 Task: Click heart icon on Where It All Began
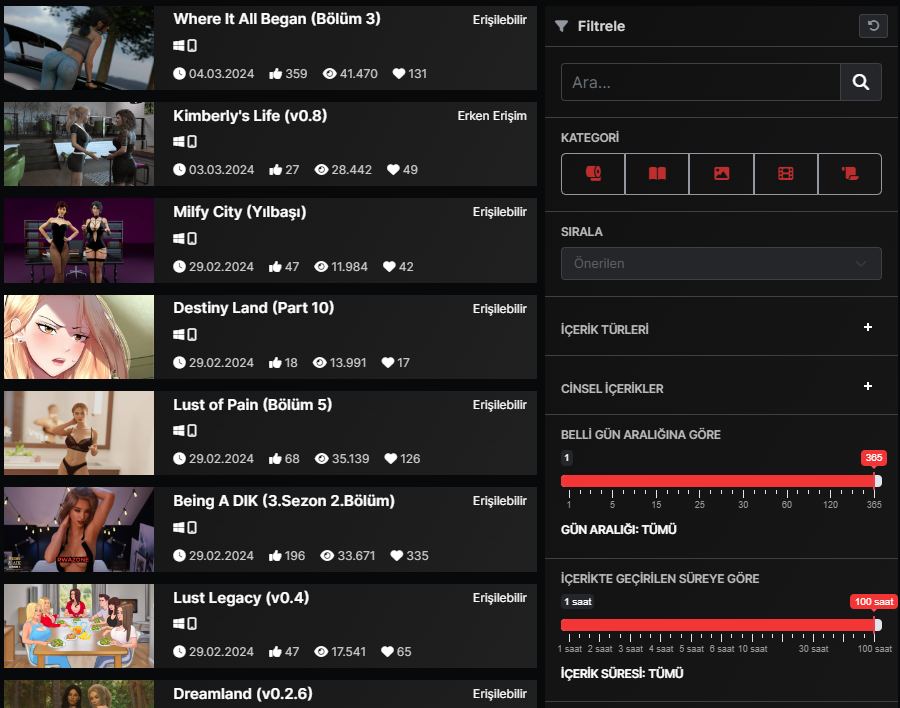click(x=399, y=73)
